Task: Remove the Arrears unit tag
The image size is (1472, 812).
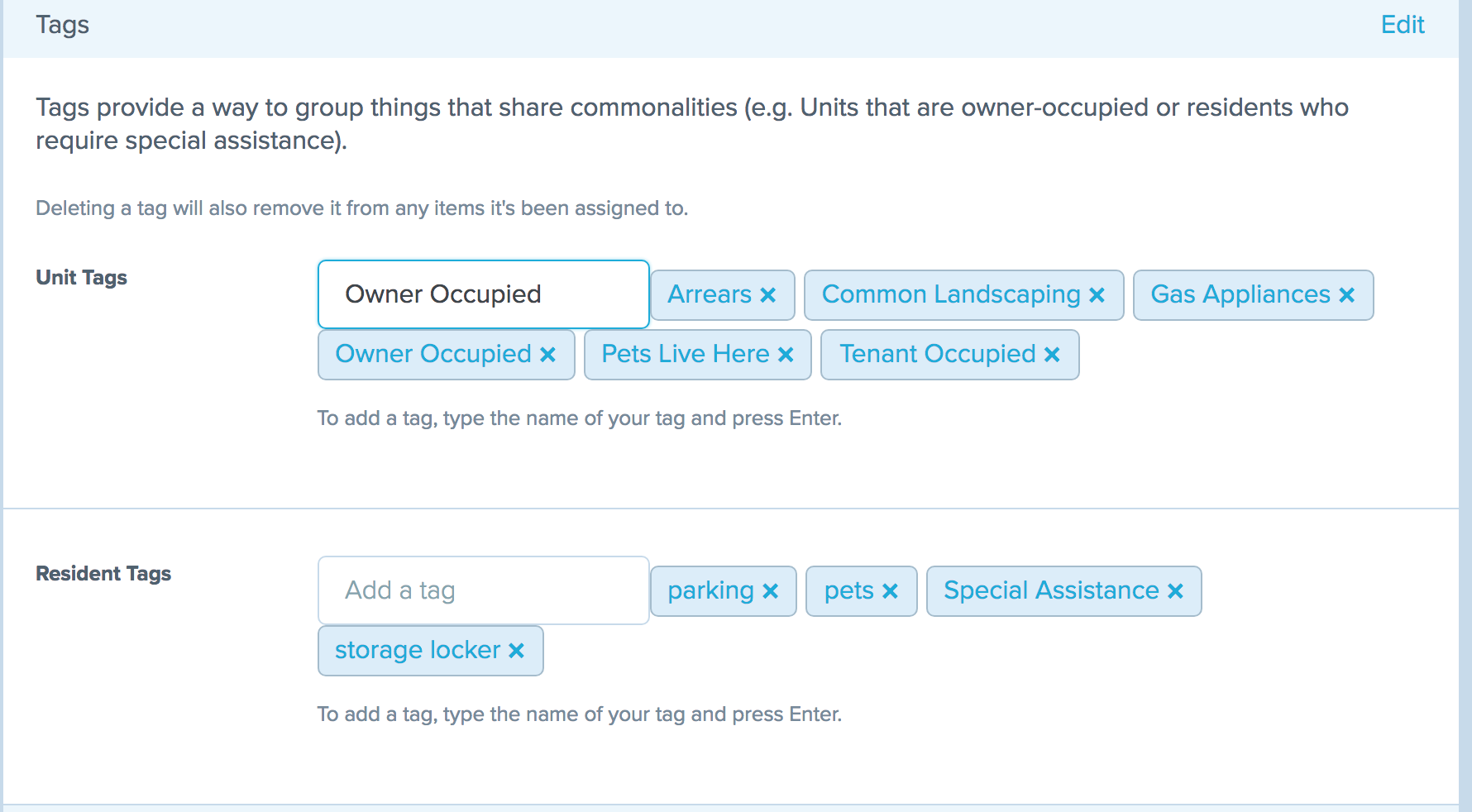Action: point(769,294)
